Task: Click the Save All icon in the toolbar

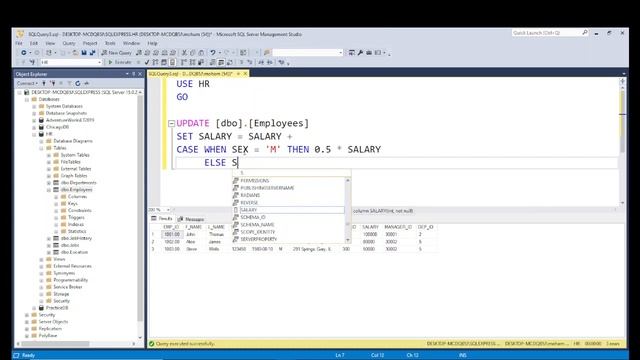Action: (92, 53)
